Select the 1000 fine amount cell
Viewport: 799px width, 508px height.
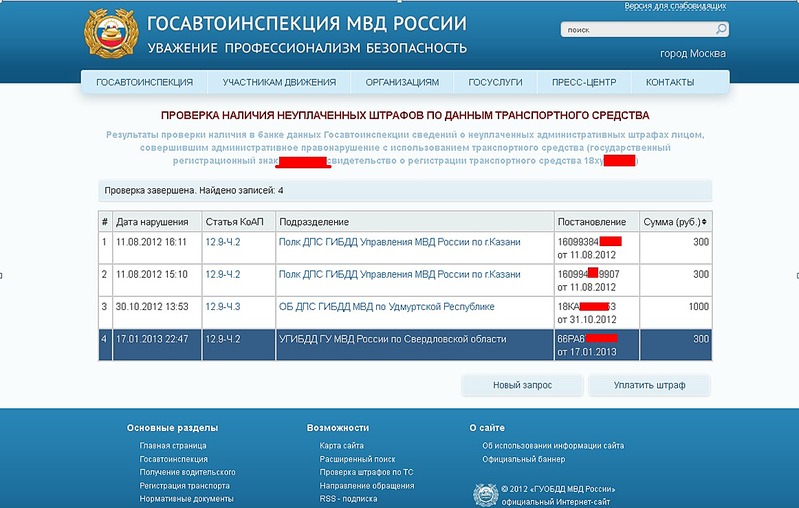[676, 312]
